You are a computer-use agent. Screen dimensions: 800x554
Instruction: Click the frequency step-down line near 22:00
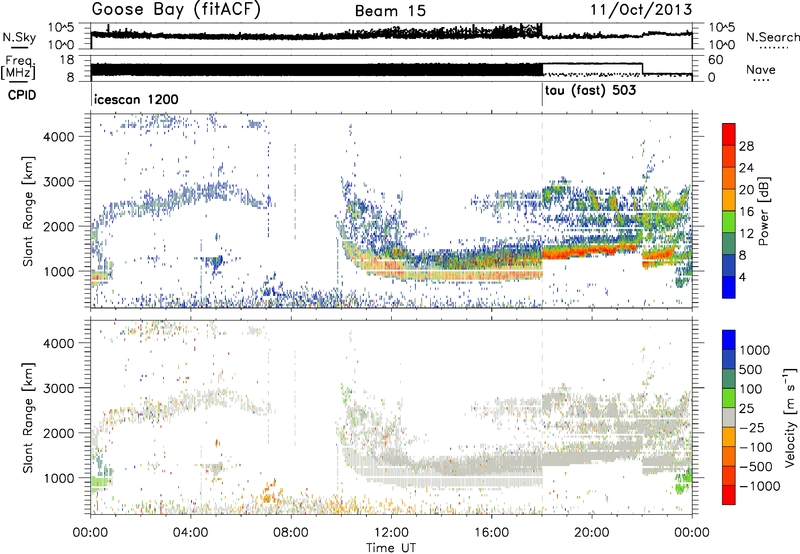642,69
